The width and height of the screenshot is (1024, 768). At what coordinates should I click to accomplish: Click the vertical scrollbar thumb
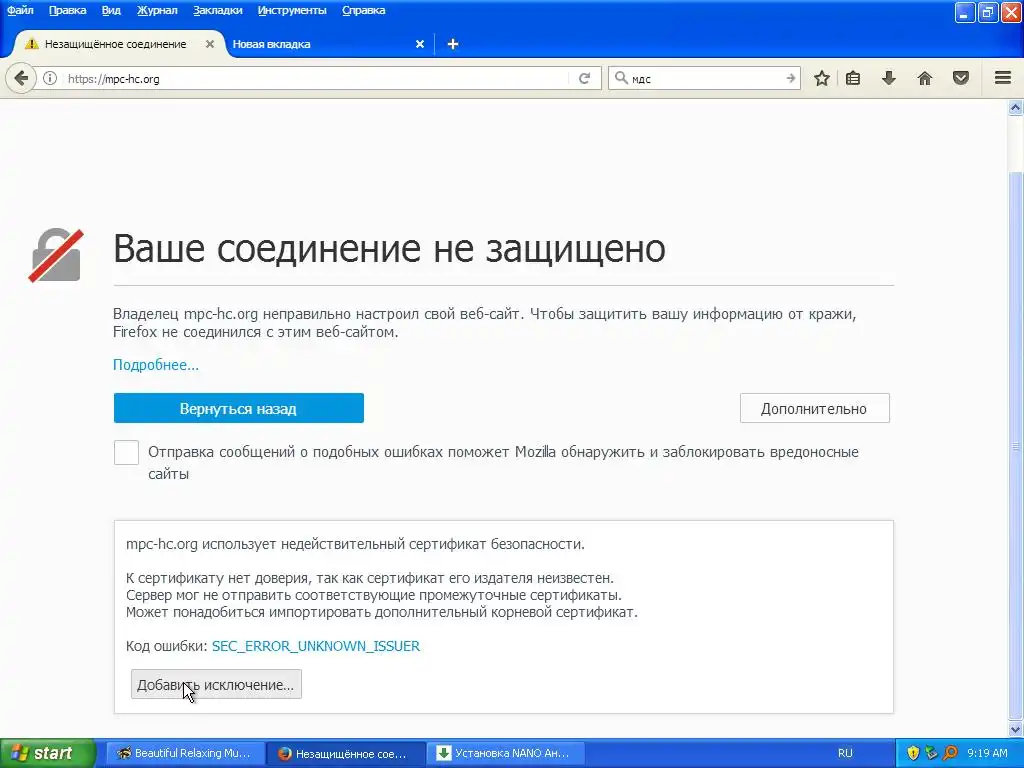[1016, 444]
